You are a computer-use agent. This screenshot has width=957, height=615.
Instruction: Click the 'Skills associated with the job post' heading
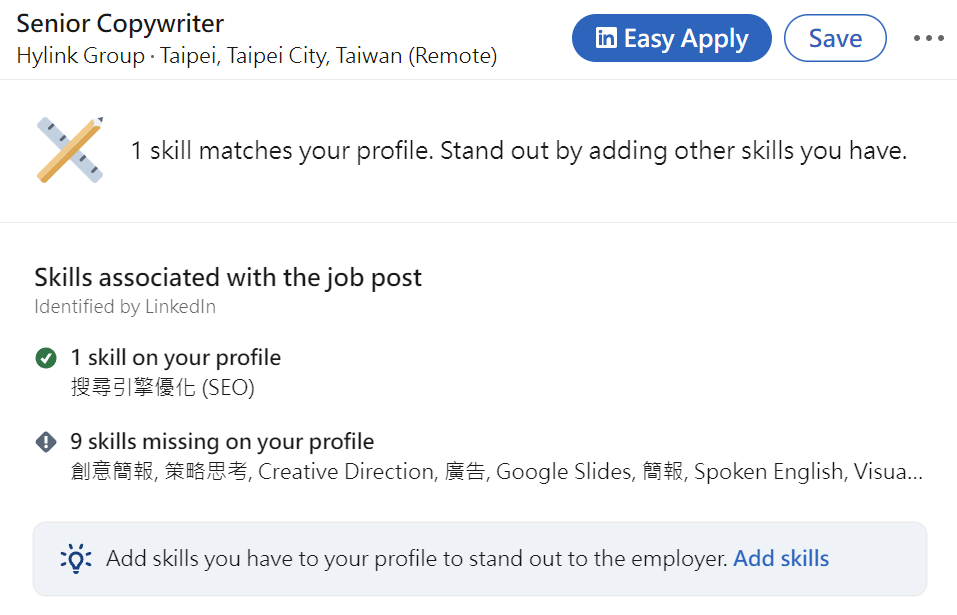click(228, 278)
